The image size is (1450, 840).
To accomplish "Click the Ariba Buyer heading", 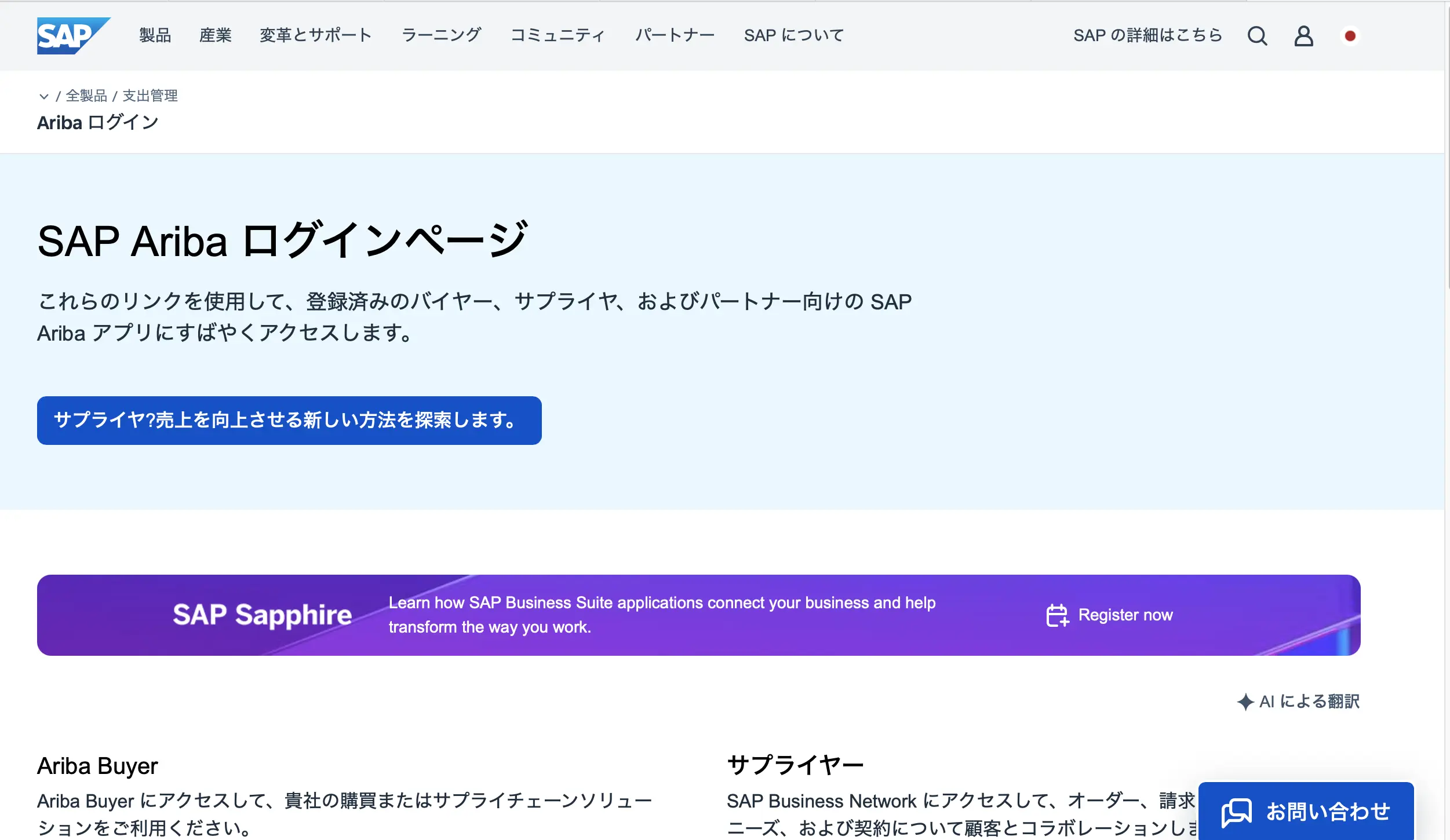I will [97, 766].
